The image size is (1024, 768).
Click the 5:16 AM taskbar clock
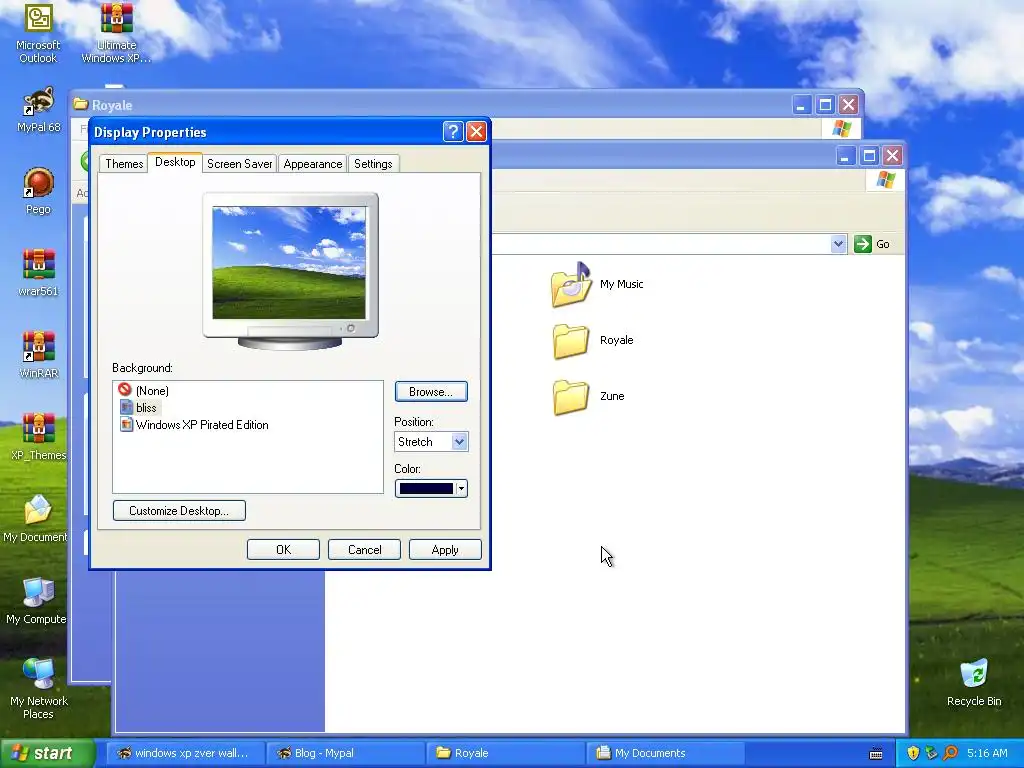pyautogui.click(x=987, y=753)
